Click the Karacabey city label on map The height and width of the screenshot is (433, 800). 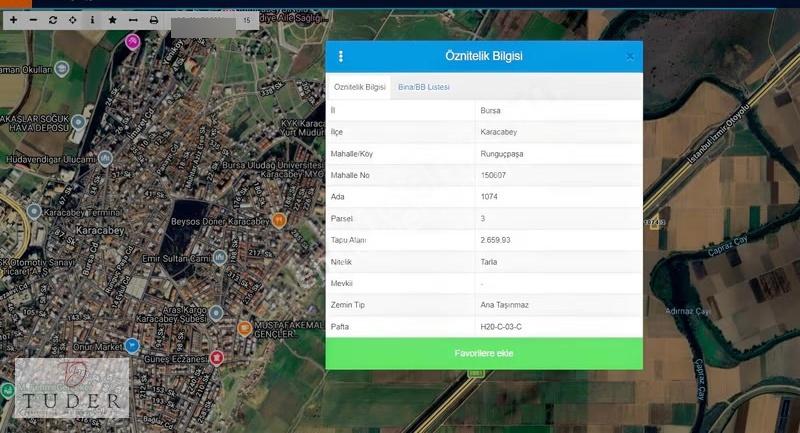pos(100,231)
